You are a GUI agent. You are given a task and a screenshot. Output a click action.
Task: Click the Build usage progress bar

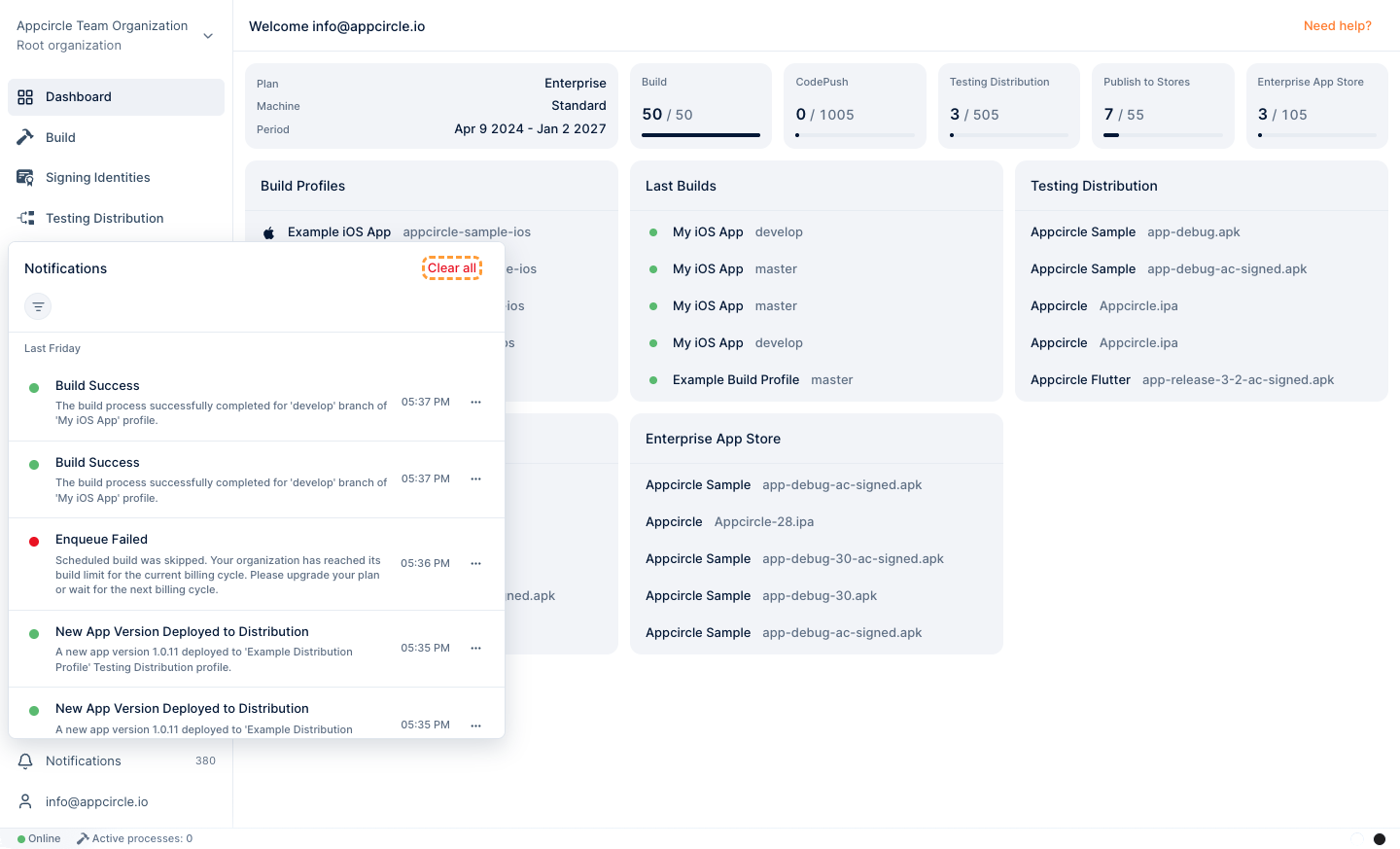click(701, 135)
